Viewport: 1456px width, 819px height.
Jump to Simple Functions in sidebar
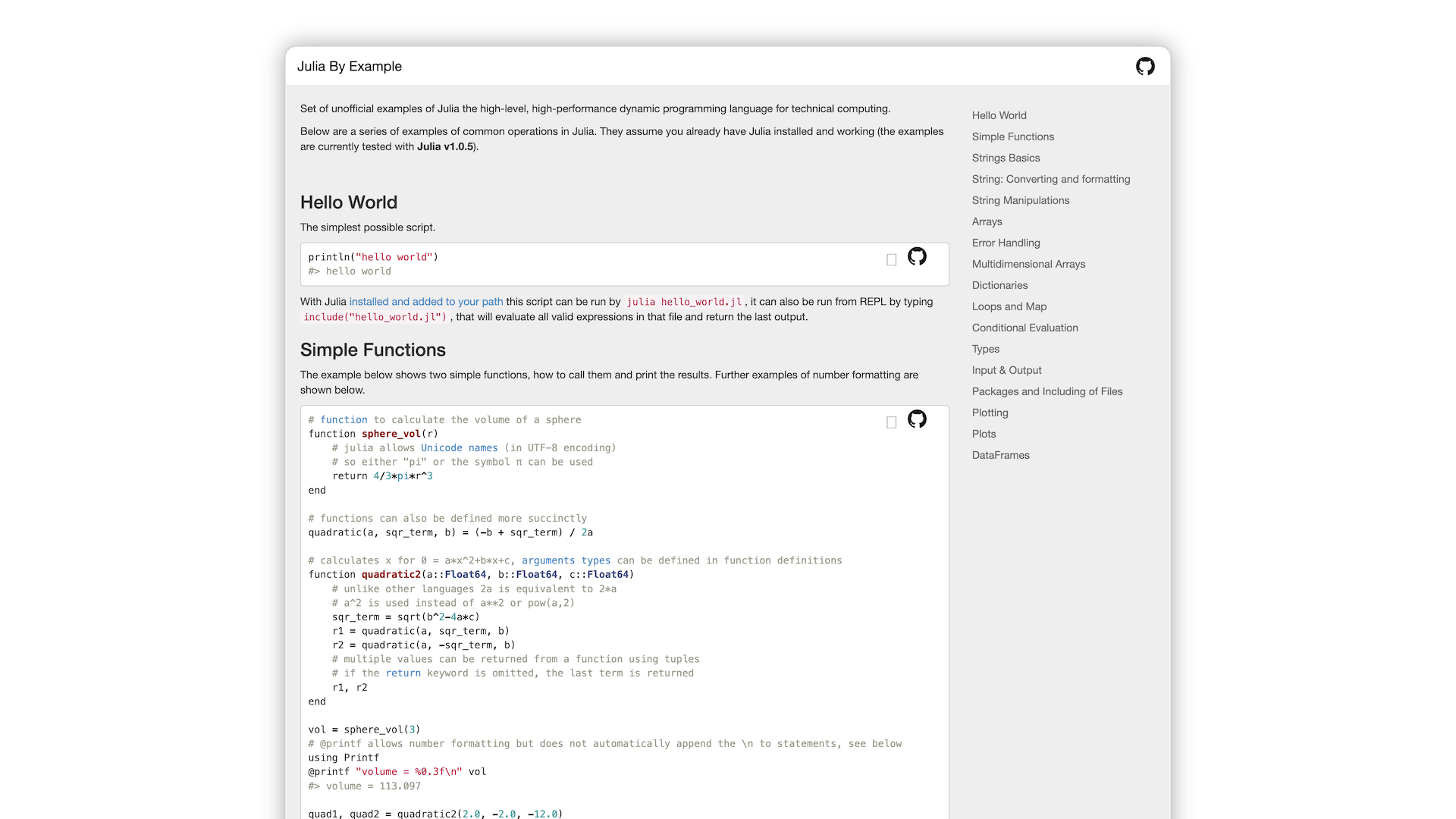pyautogui.click(x=1013, y=136)
